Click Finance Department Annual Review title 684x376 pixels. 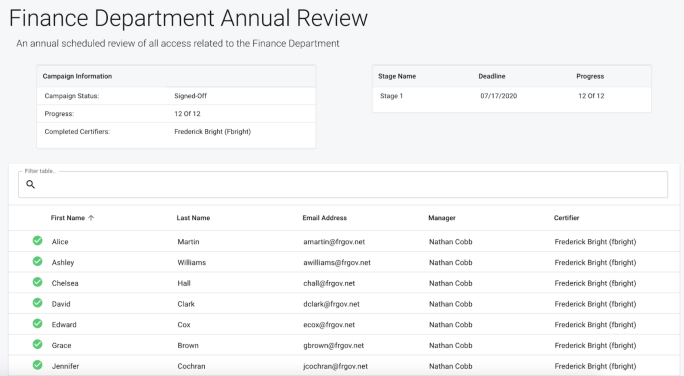click(x=188, y=18)
